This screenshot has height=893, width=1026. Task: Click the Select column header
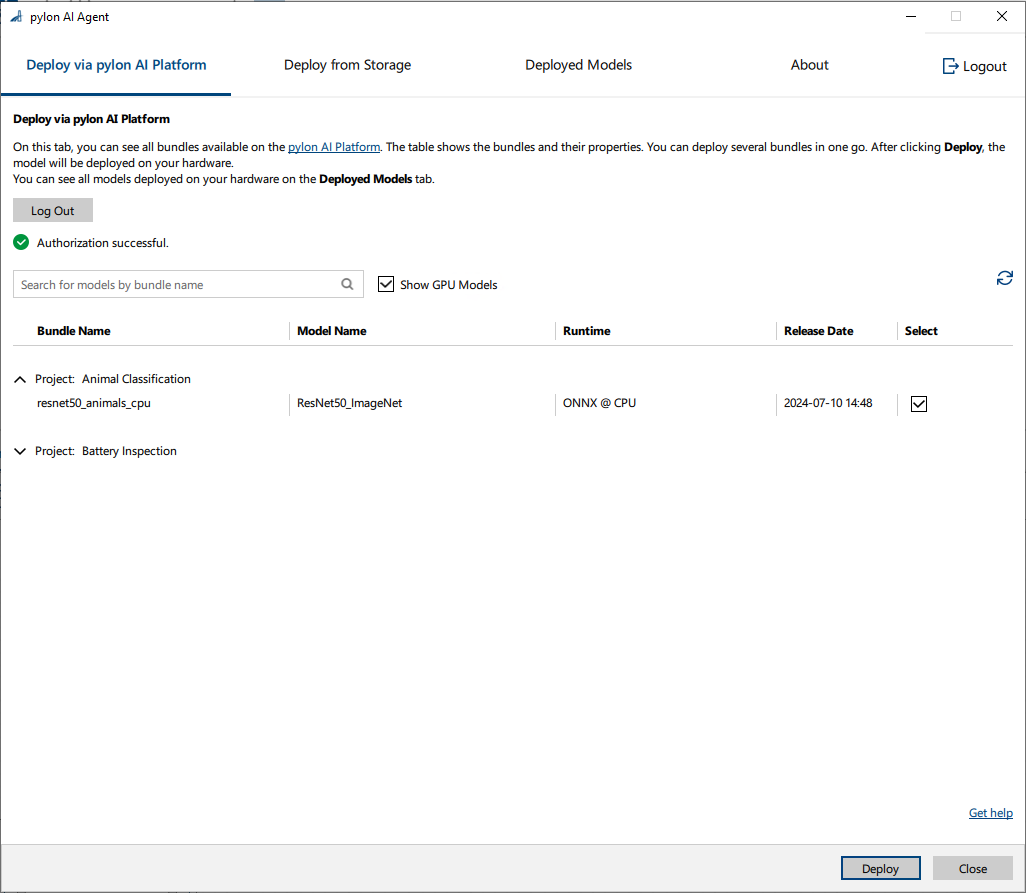[921, 331]
